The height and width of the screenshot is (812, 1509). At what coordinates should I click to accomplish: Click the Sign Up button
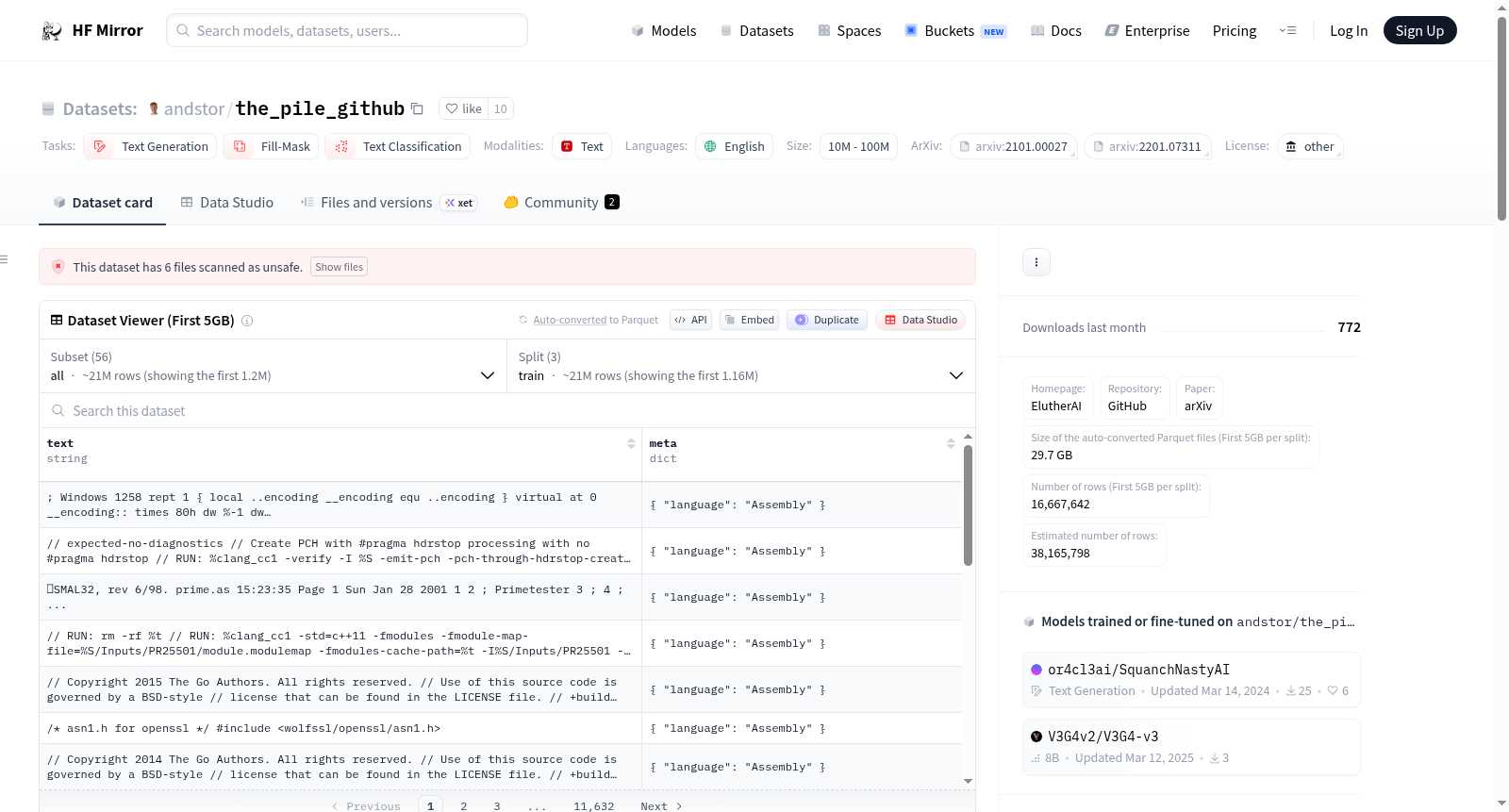click(x=1419, y=31)
